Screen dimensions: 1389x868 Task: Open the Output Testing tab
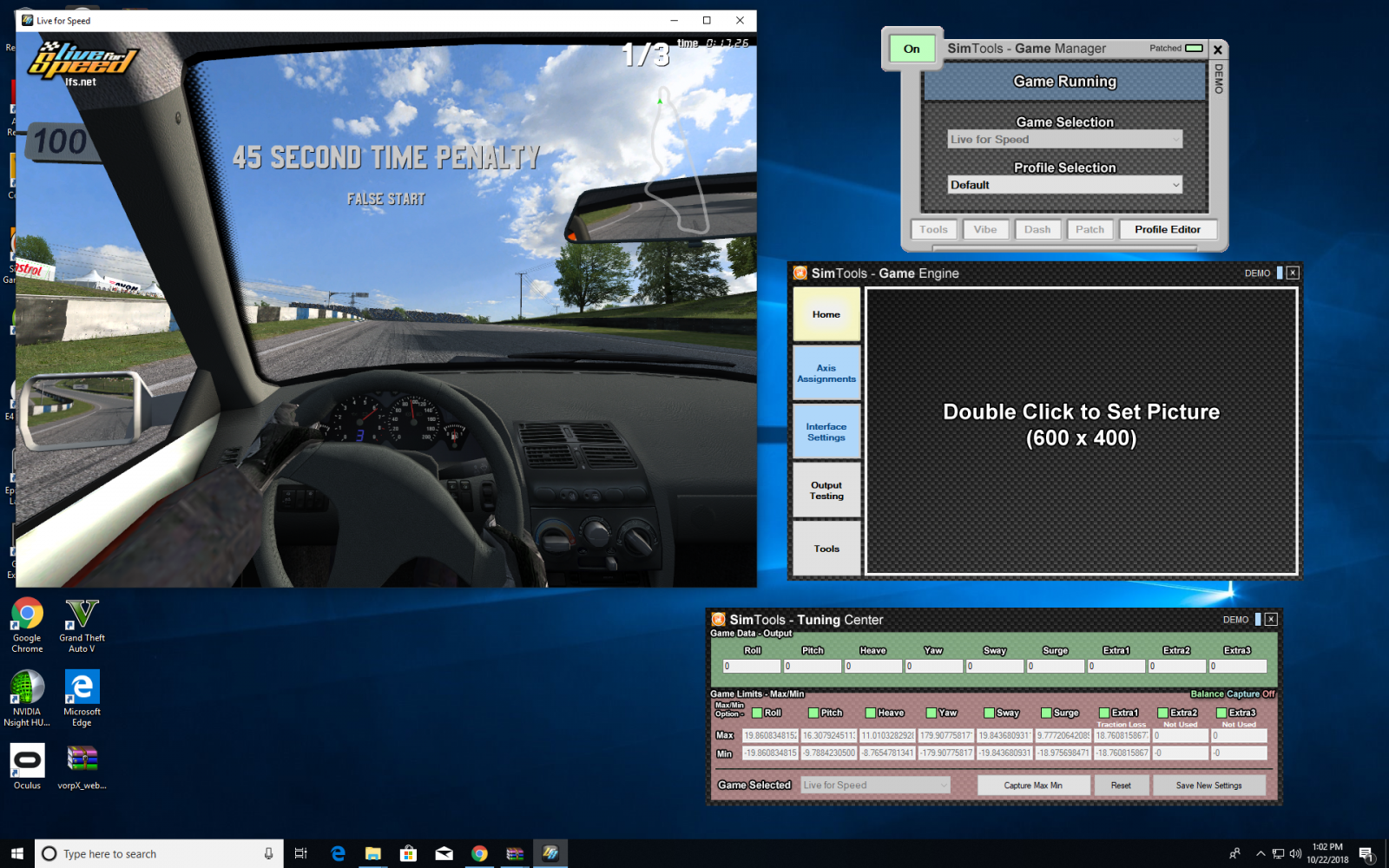click(x=826, y=490)
